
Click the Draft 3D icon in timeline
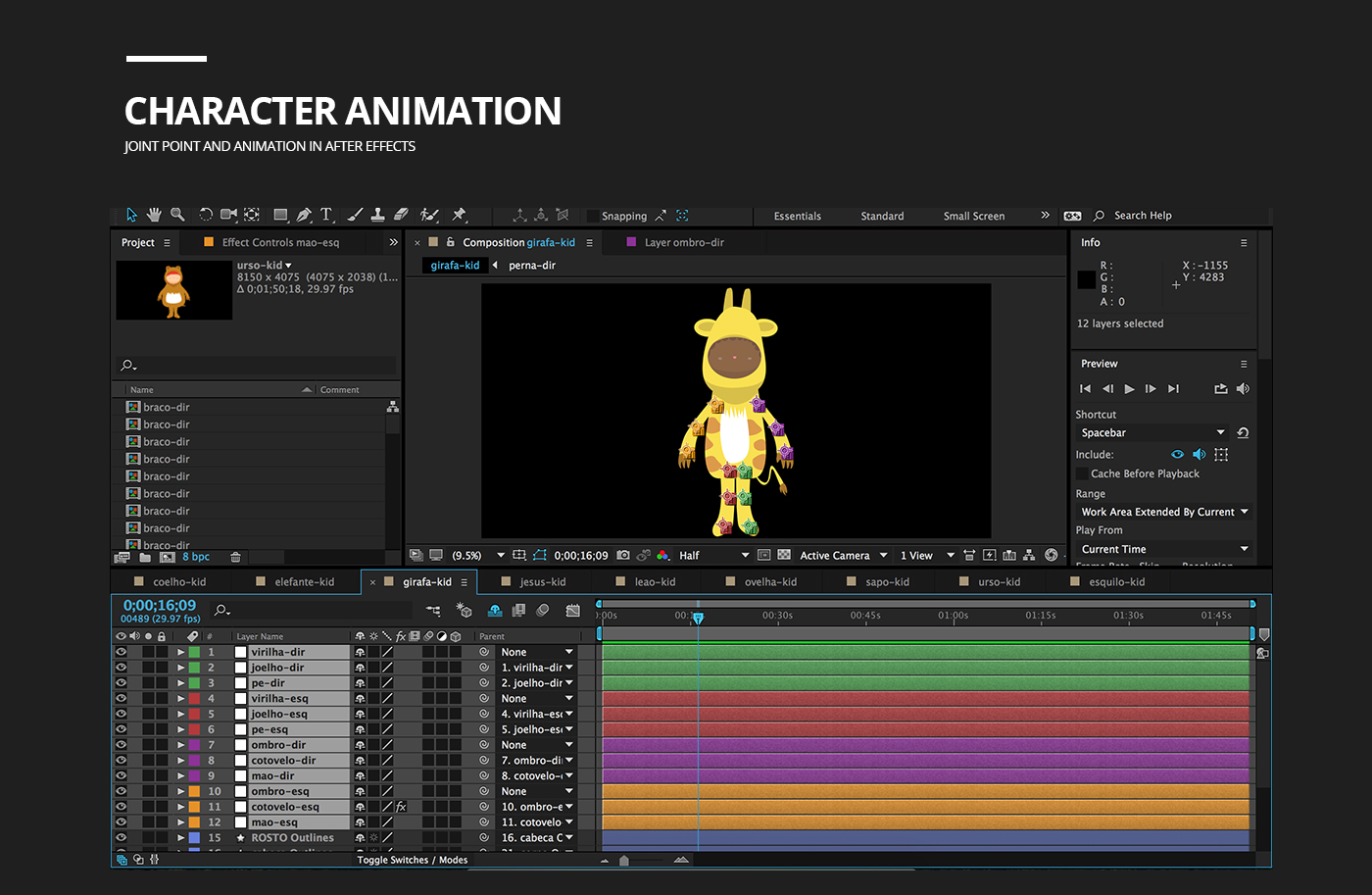pos(464,610)
